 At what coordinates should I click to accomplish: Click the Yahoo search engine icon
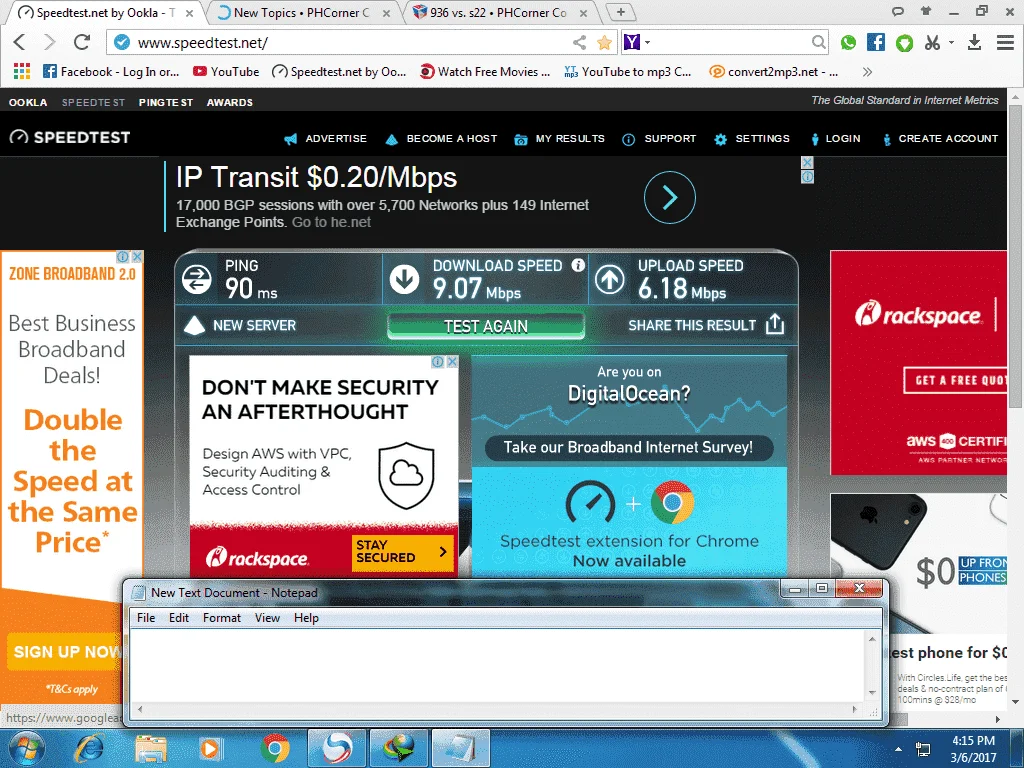[632, 42]
